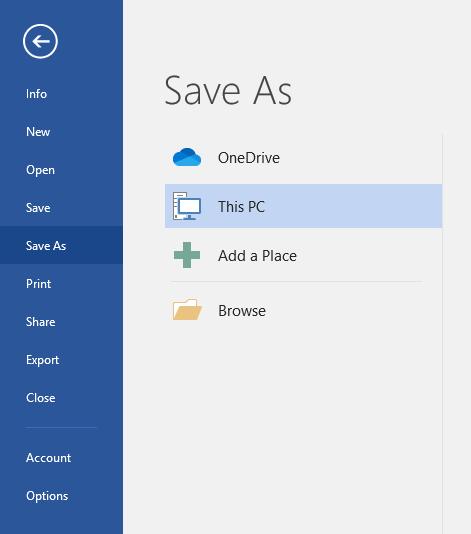Open the Account page
The width and height of the screenshot is (471, 534).
(x=61, y=458)
